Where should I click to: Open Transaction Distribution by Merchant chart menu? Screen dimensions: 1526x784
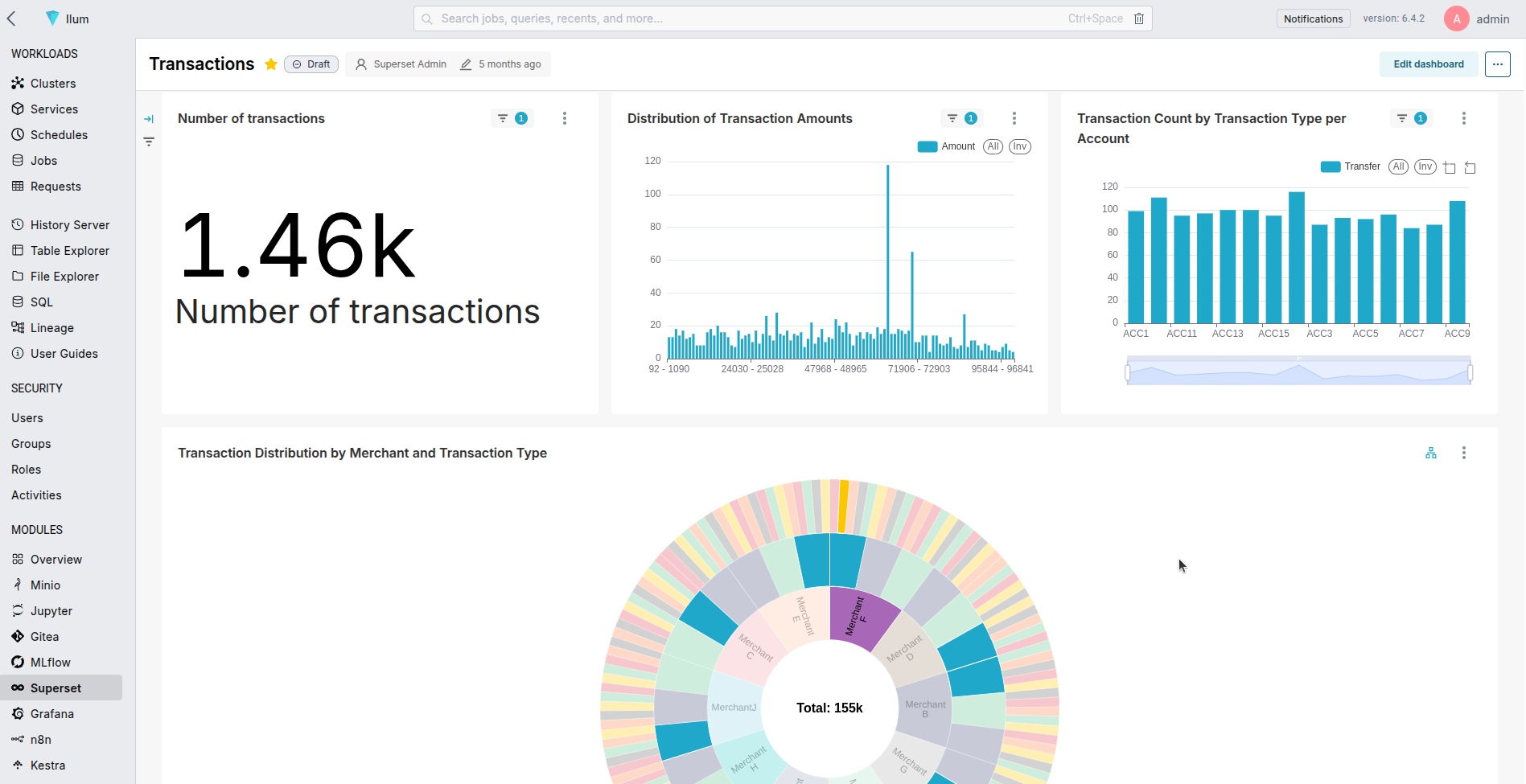pyautogui.click(x=1464, y=453)
